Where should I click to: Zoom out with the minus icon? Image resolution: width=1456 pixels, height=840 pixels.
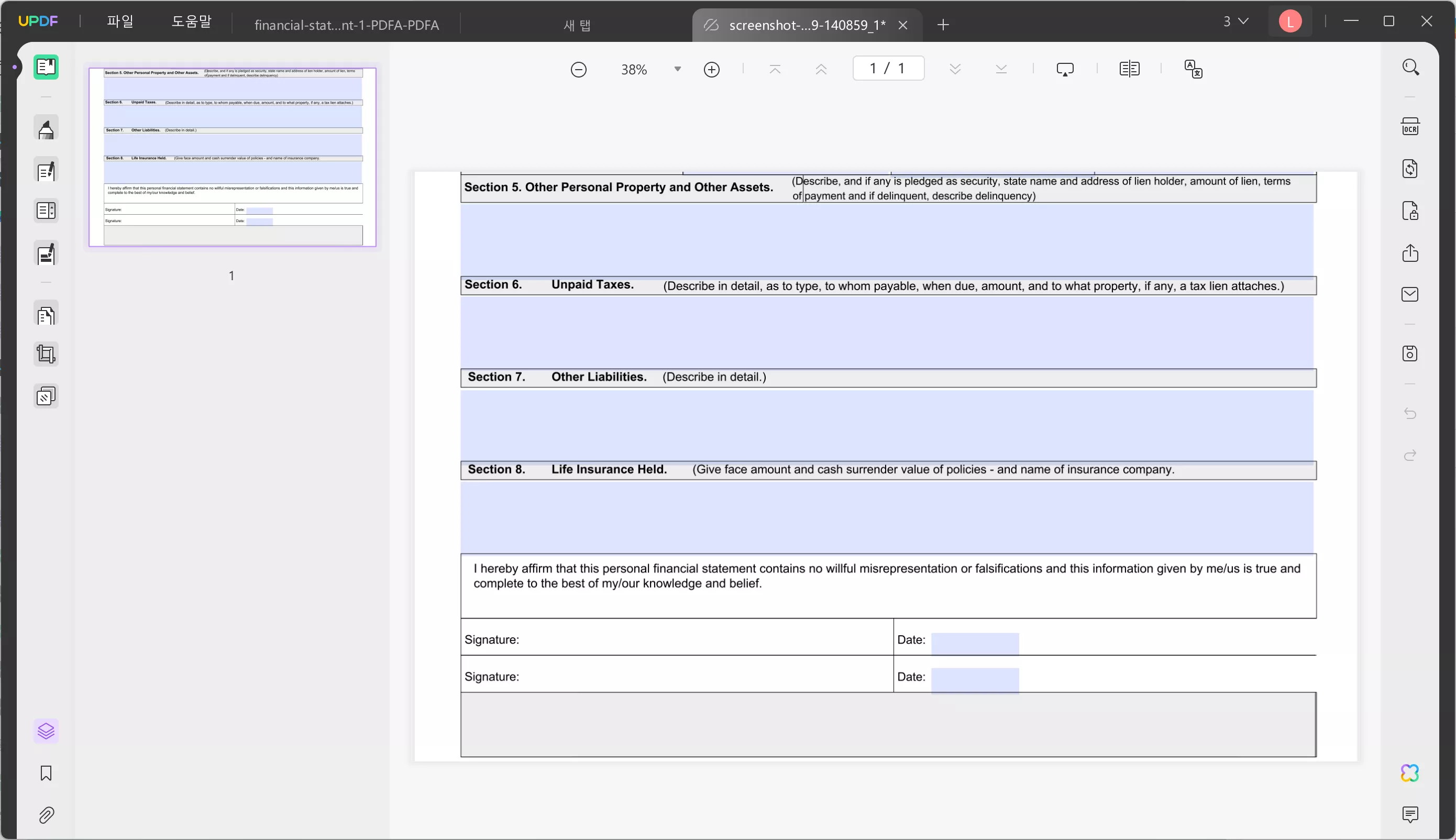pos(579,70)
